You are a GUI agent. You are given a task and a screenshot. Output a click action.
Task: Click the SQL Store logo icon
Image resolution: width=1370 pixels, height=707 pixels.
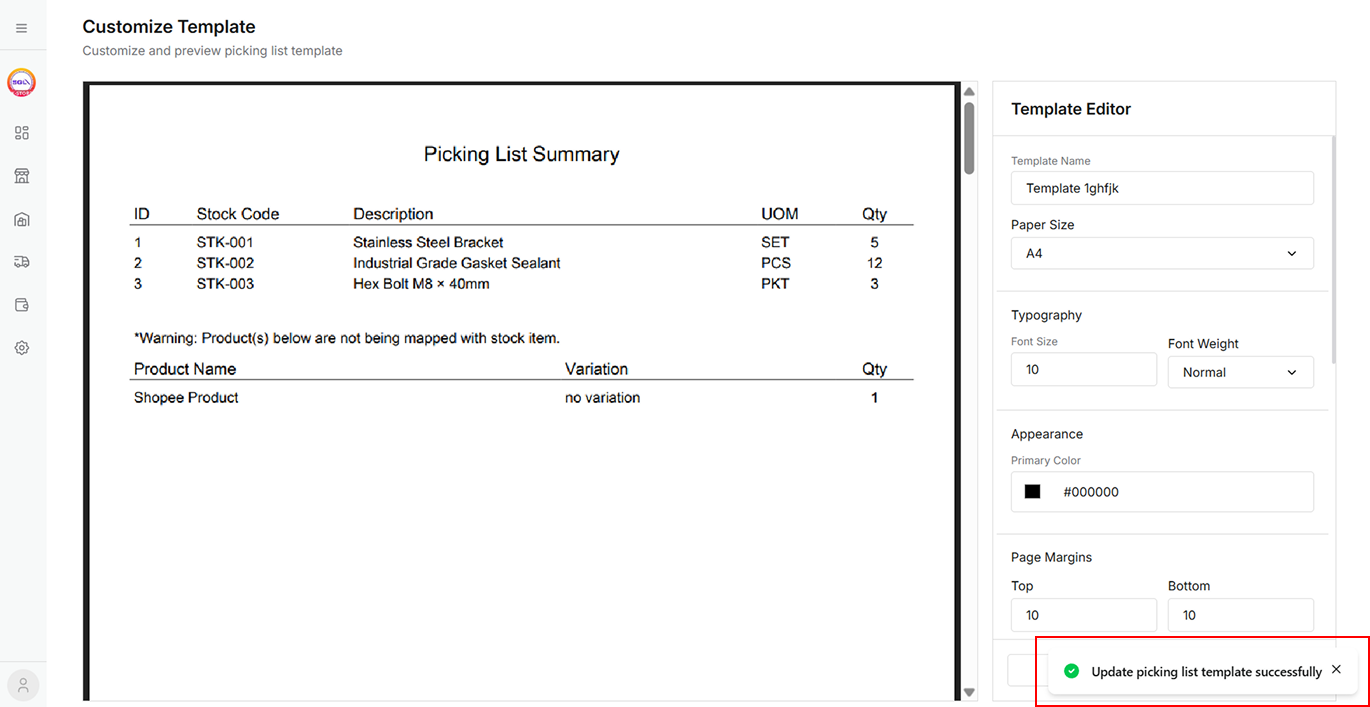click(x=22, y=83)
